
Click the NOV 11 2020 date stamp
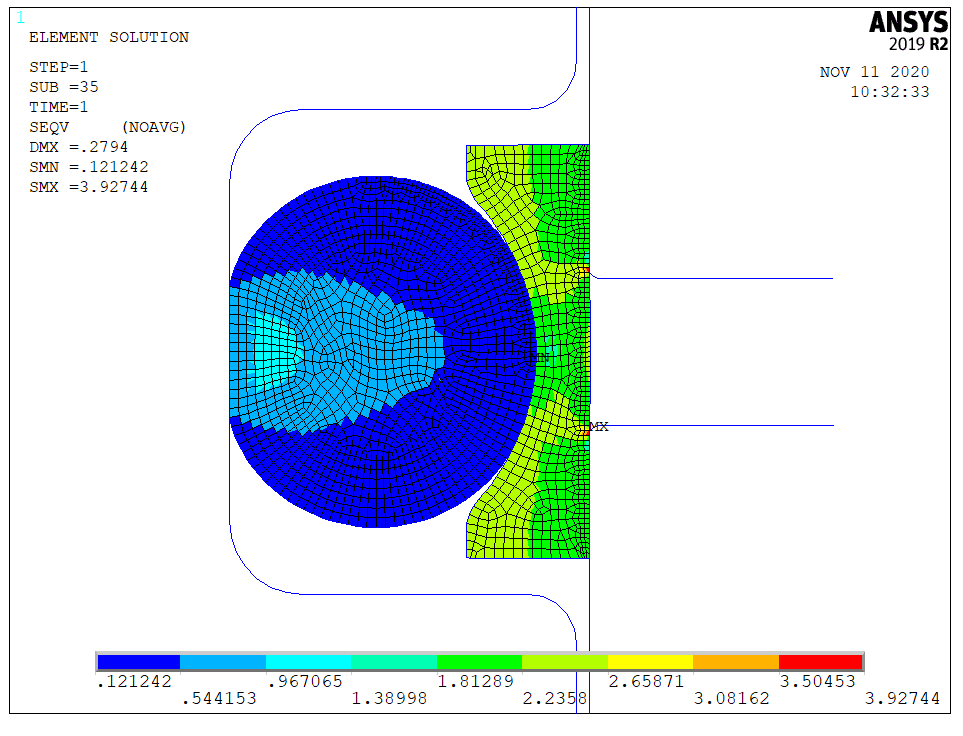[x=874, y=72]
